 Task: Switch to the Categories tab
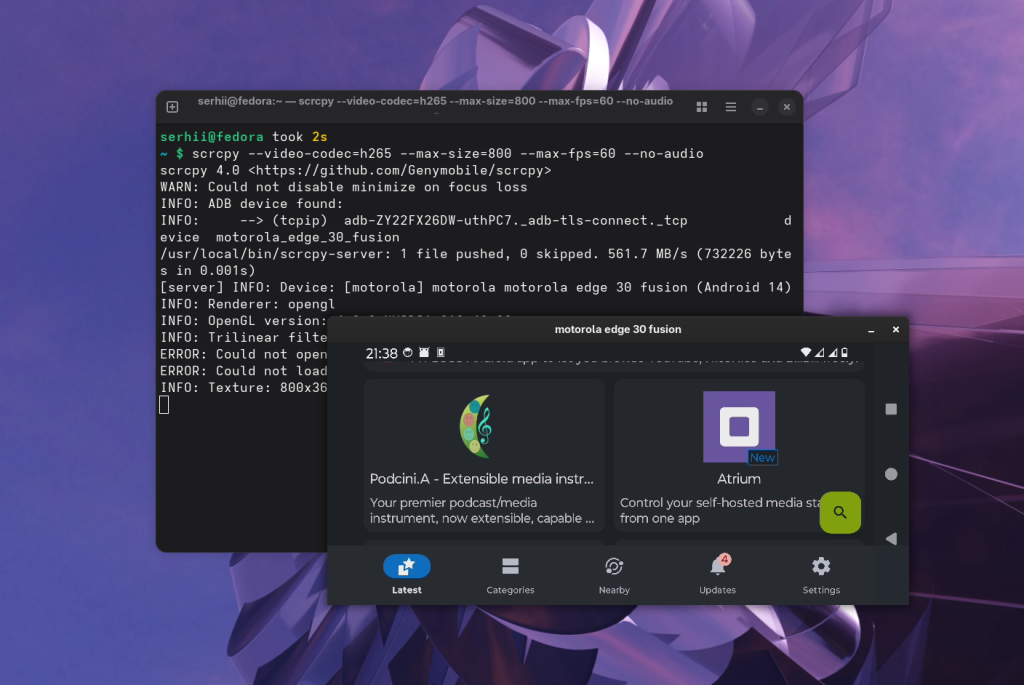pyautogui.click(x=510, y=575)
